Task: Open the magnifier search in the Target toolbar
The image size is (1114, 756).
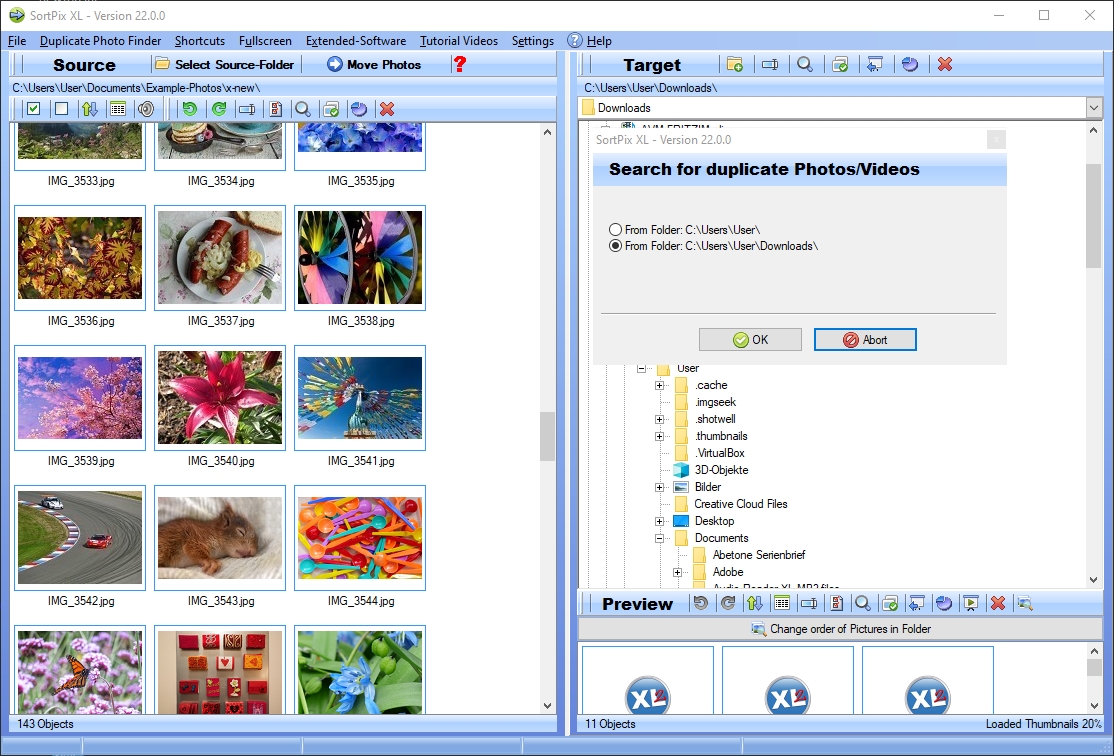Action: click(x=806, y=64)
